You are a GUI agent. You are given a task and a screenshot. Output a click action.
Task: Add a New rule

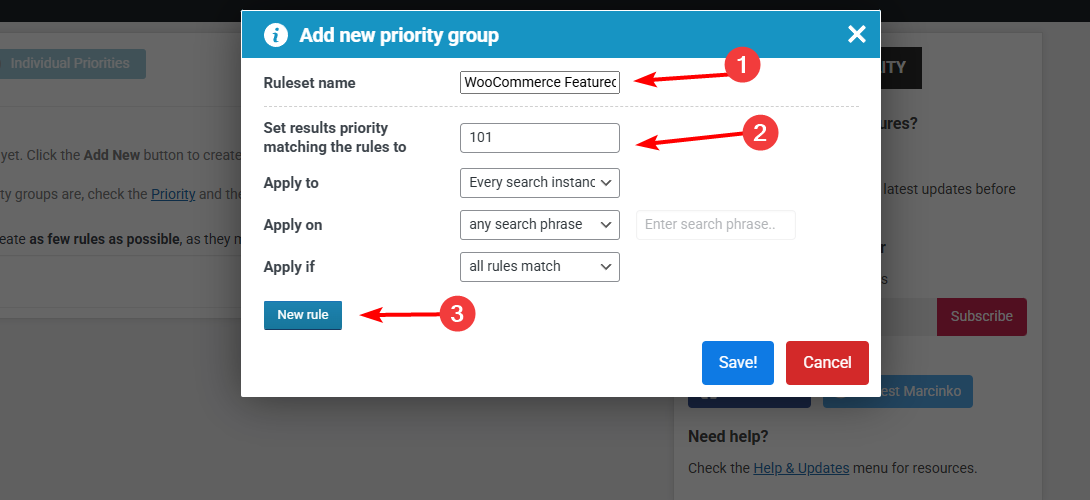[303, 315]
